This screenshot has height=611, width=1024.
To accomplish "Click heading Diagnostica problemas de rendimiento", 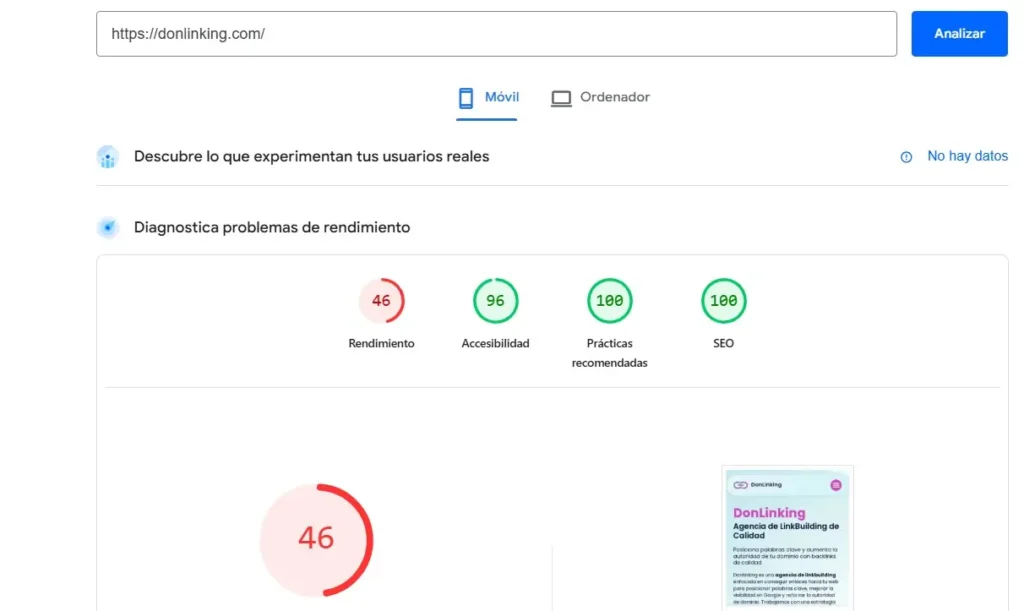I will point(272,227).
